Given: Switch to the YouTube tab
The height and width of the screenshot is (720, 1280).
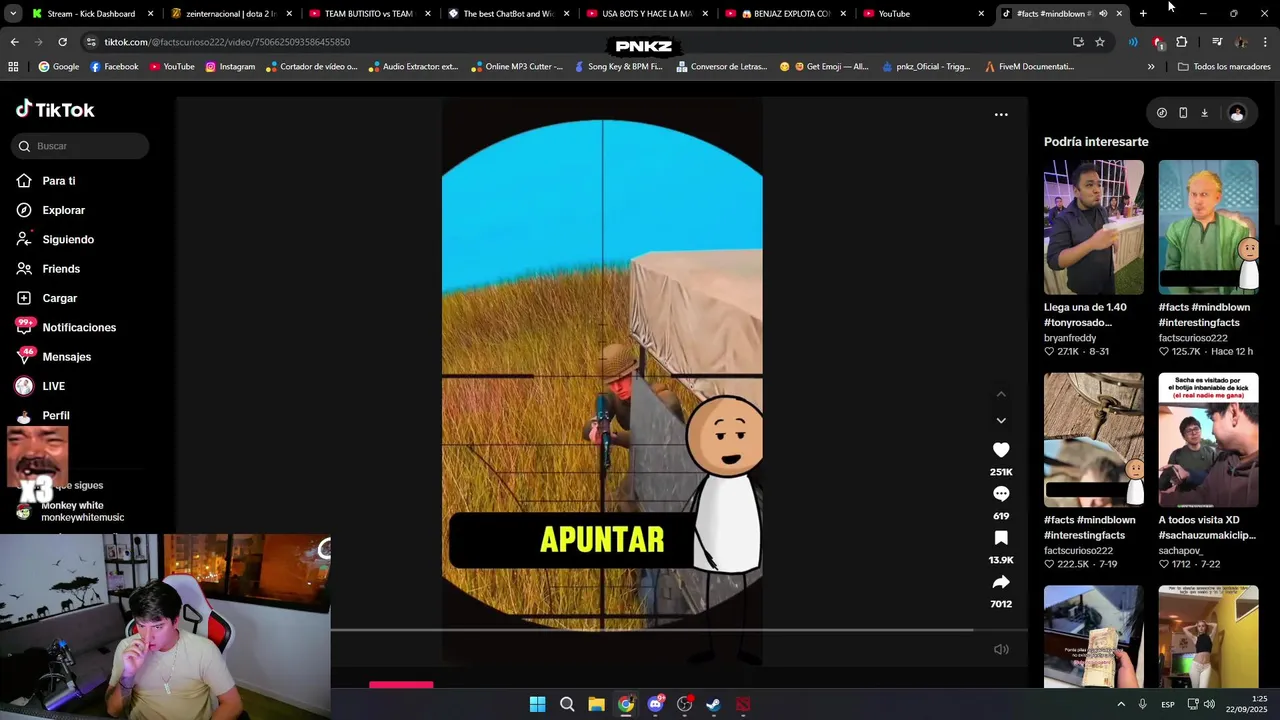Looking at the screenshot, I should (x=923, y=14).
